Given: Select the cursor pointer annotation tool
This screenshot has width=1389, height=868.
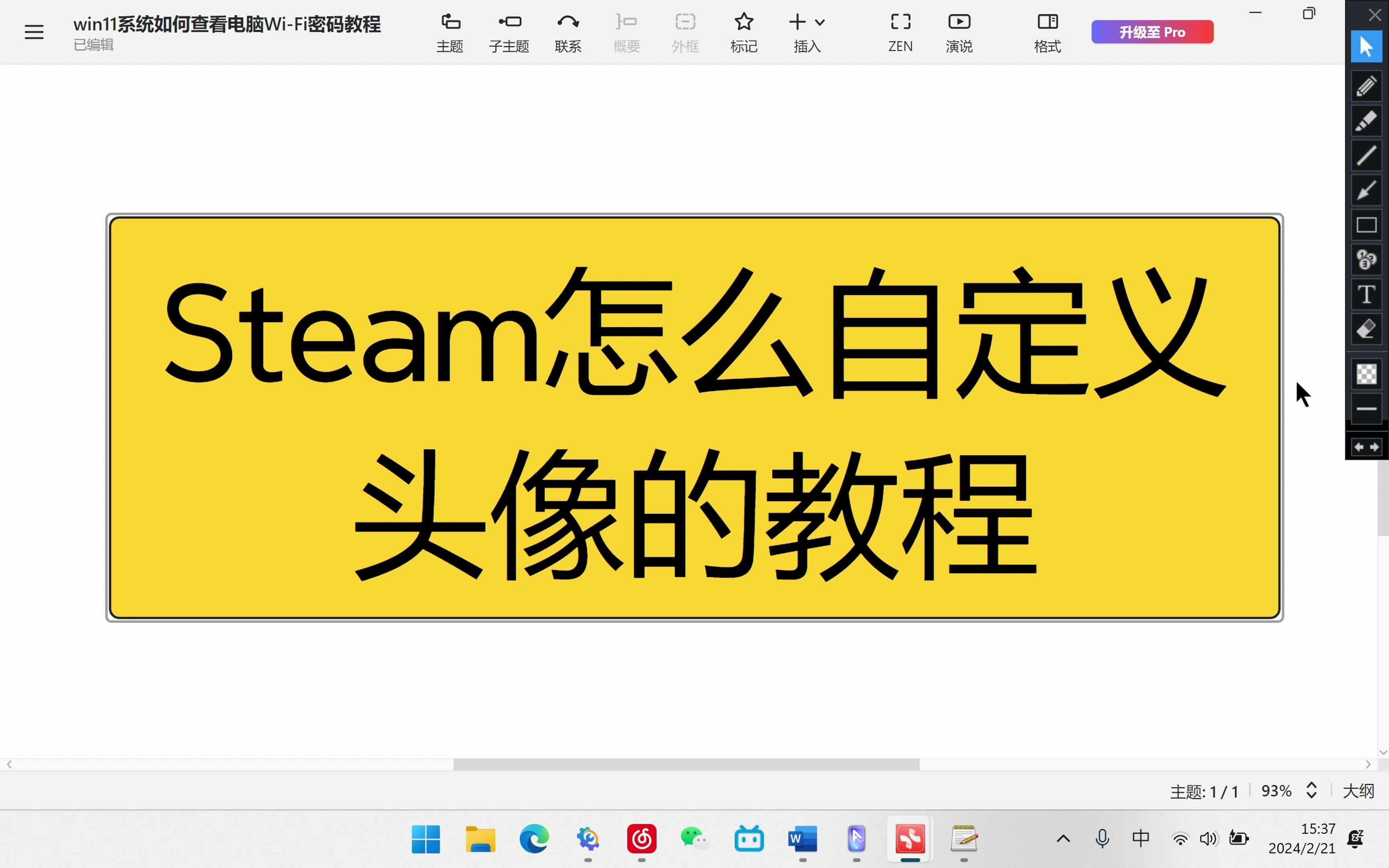Looking at the screenshot, I should tap(1366, 47).
